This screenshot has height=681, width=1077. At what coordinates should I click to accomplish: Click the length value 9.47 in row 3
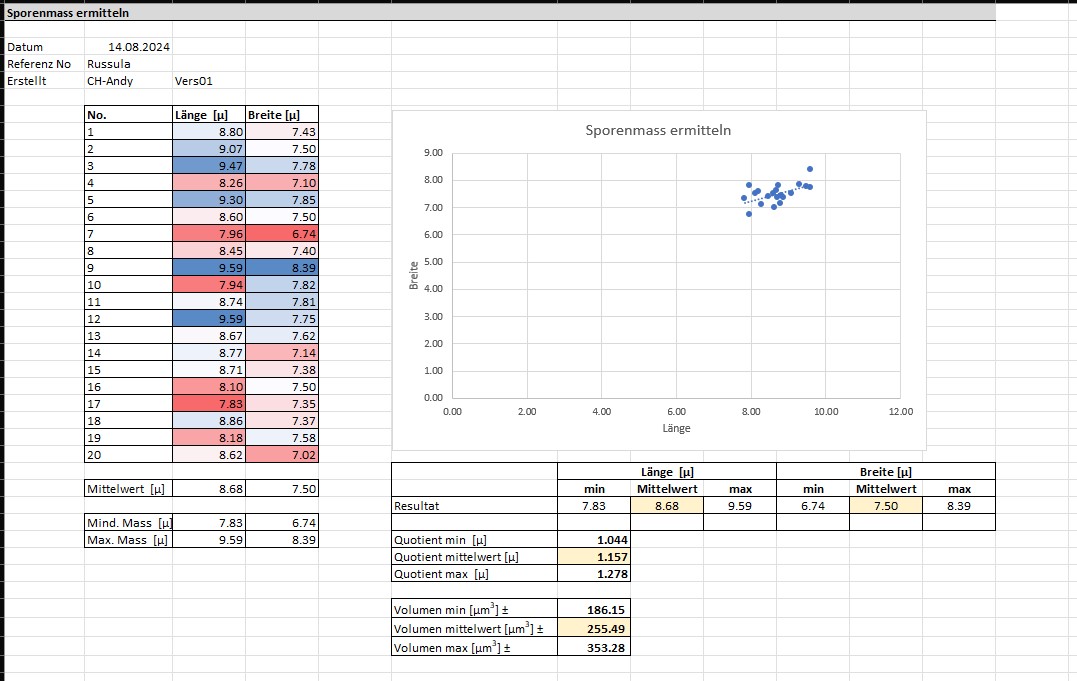coord(209,166)
